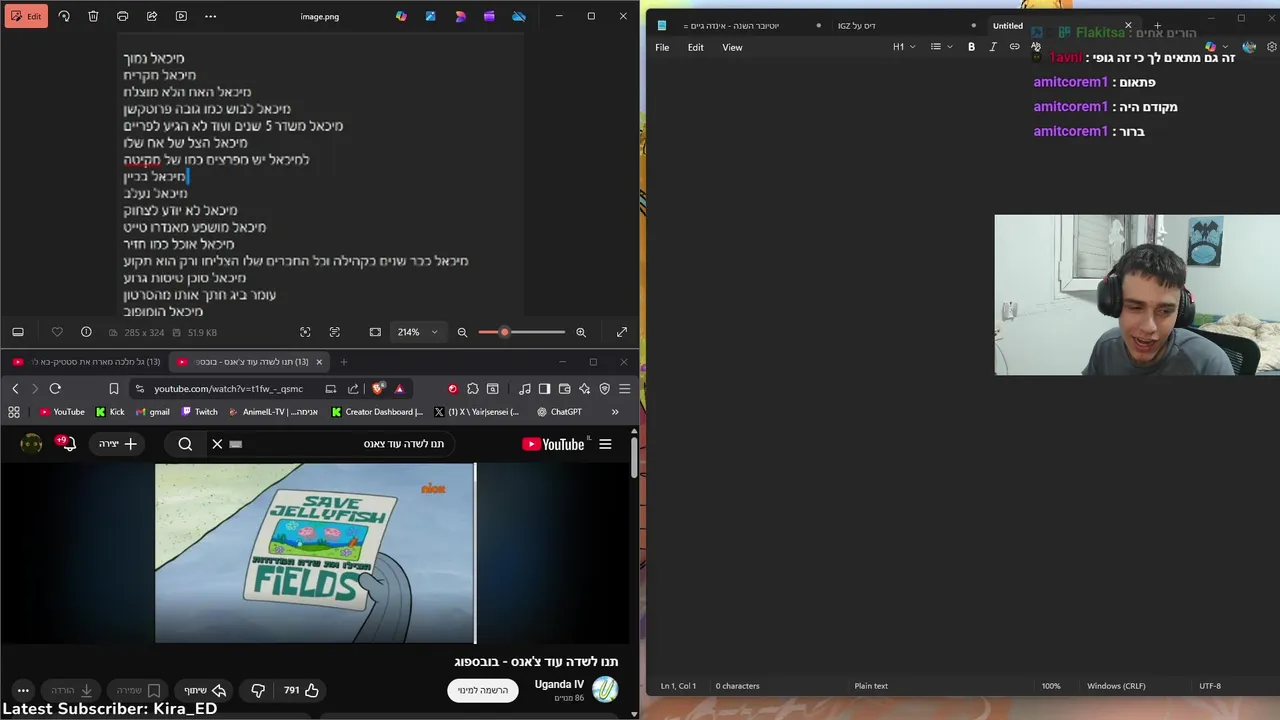Open the ChatGPT bookmark
Viewport: 1280px width, 720px height.
[x=559, y=412]
